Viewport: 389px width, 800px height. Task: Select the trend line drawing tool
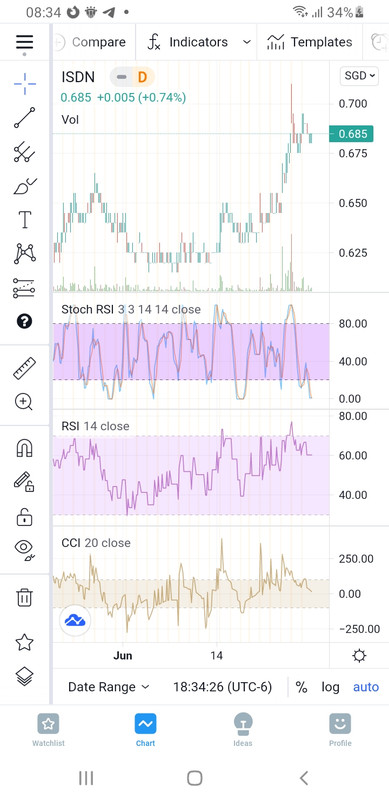[25, 118]
